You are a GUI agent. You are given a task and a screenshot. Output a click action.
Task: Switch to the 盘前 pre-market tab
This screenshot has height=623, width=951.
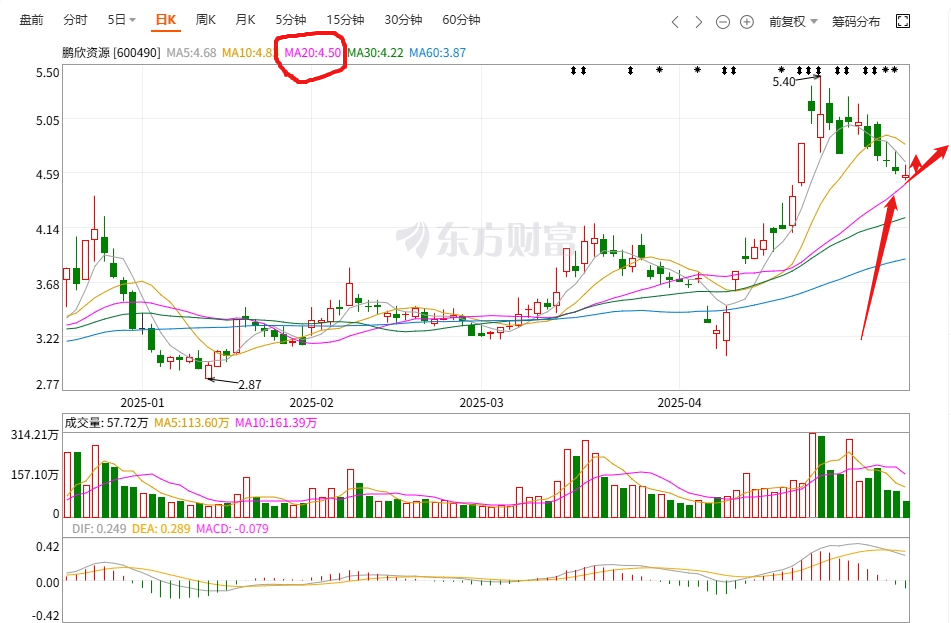32,20
